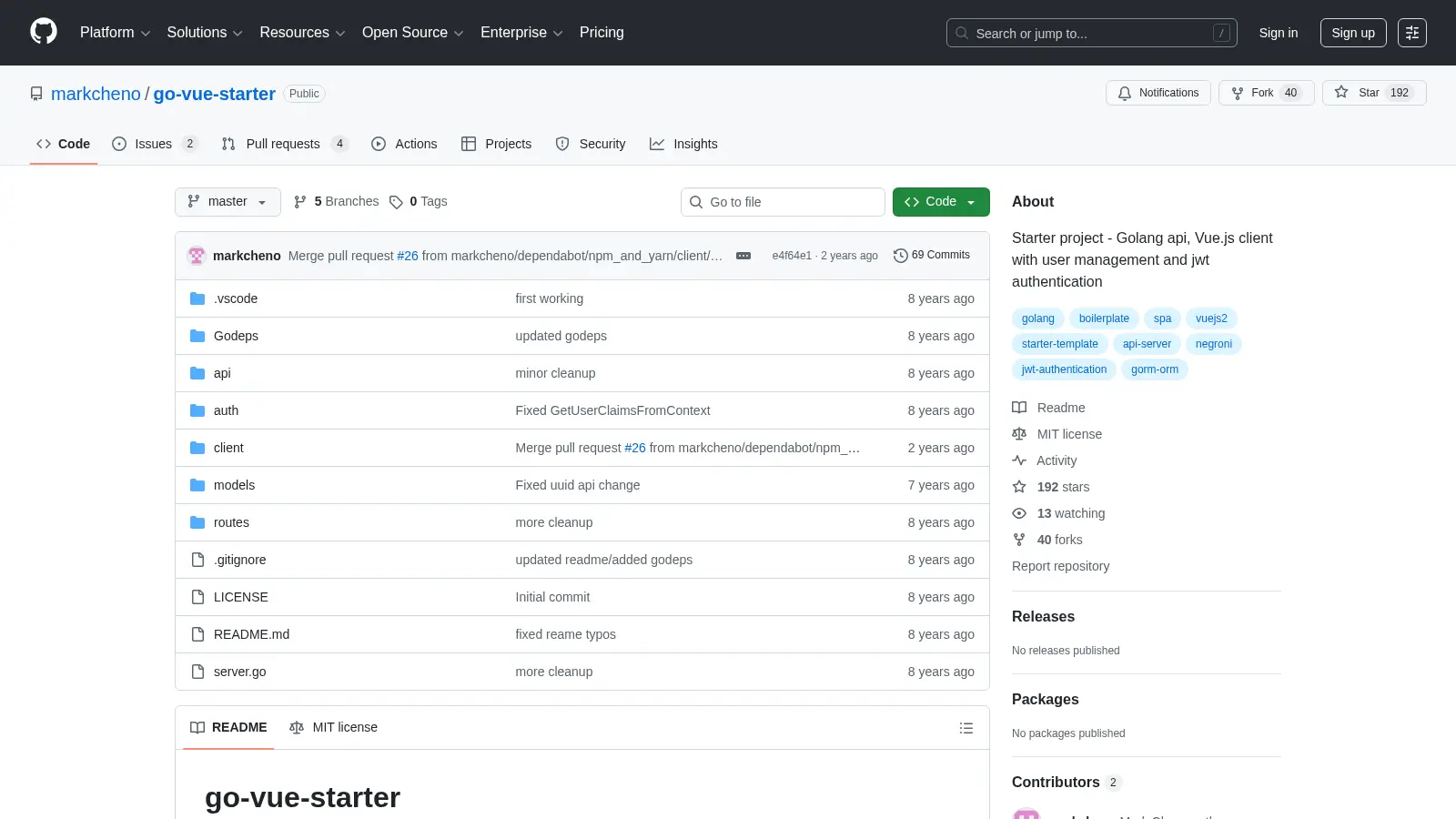Click the Go to file search field

(x=783, y=202)
